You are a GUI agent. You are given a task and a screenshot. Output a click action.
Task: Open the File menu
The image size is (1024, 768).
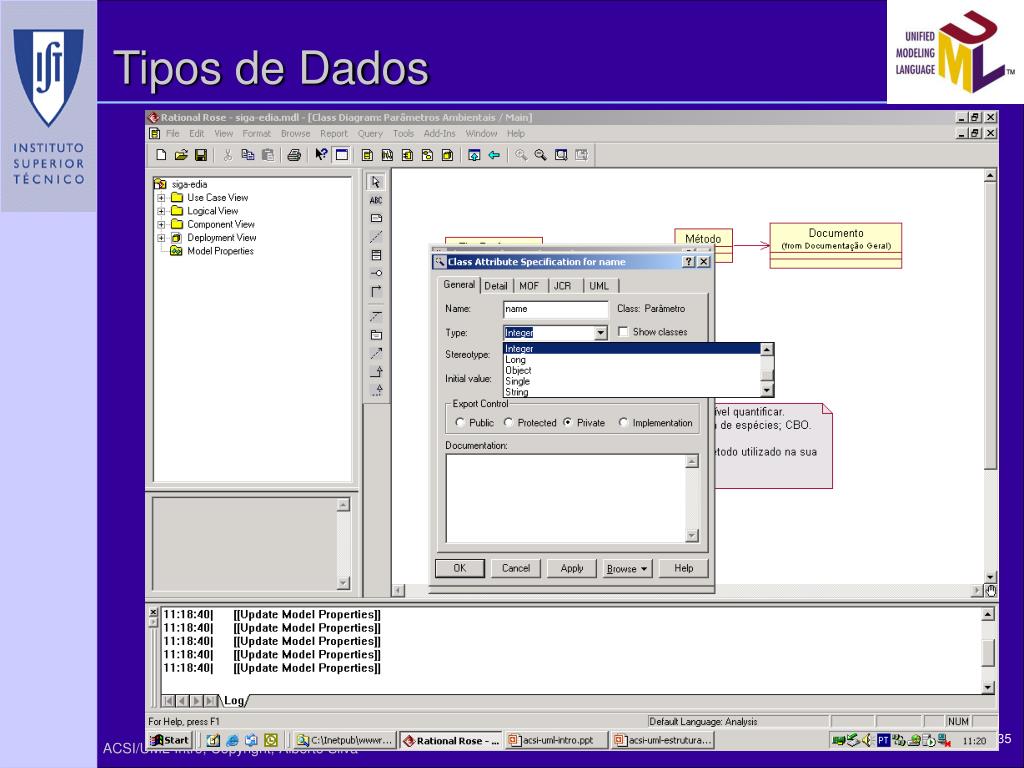172,133
